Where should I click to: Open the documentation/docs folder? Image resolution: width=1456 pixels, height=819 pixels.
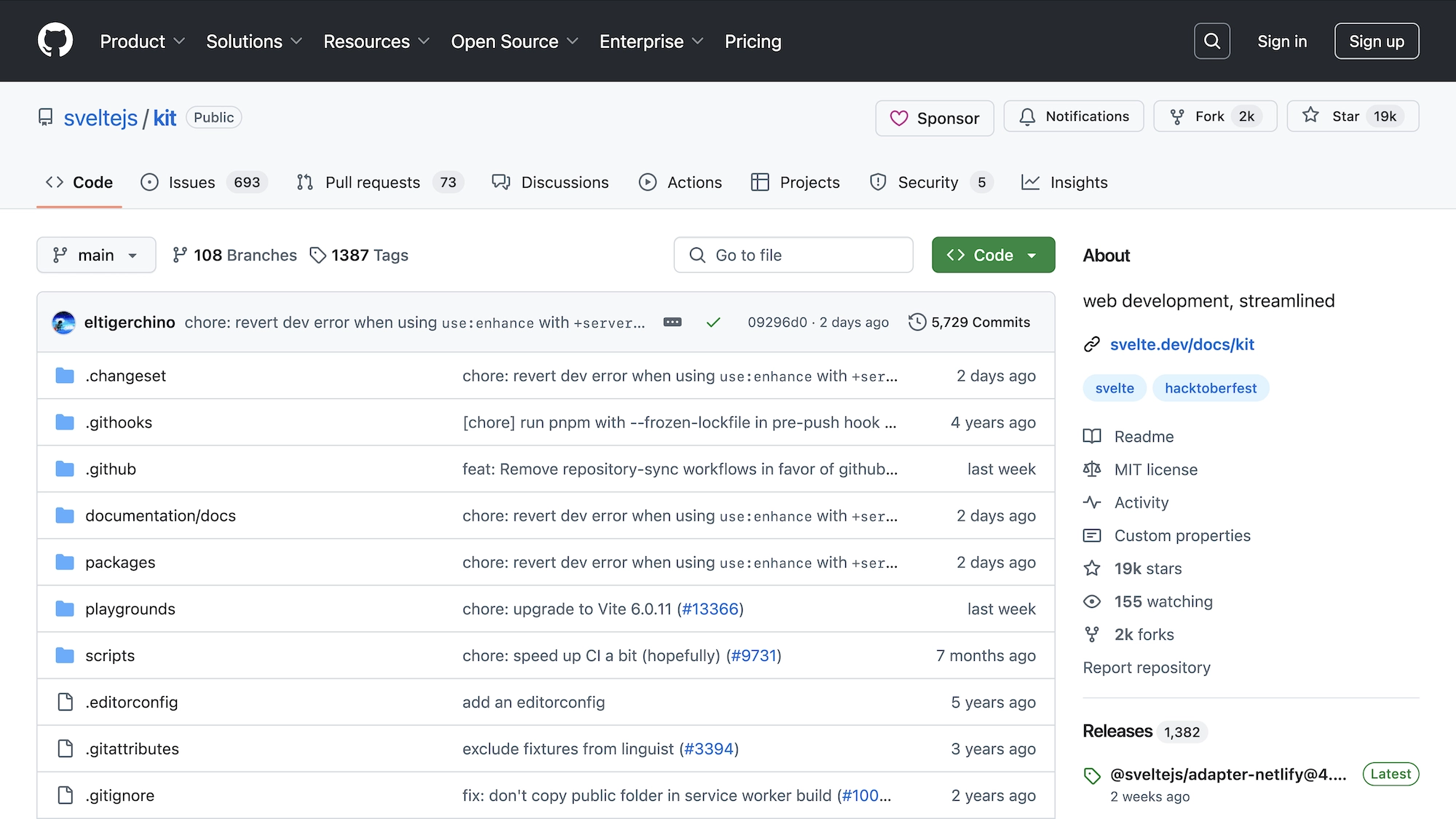click(x=160, y=515)
